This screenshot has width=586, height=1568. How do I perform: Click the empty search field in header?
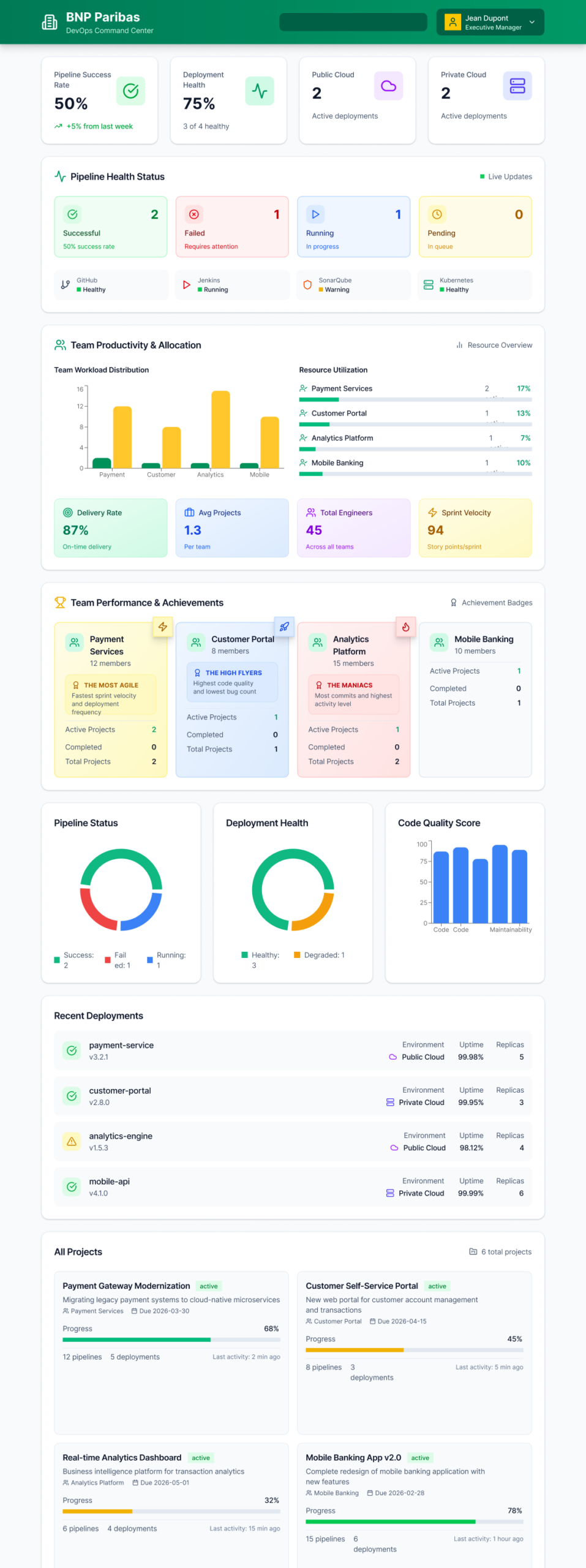353,22
